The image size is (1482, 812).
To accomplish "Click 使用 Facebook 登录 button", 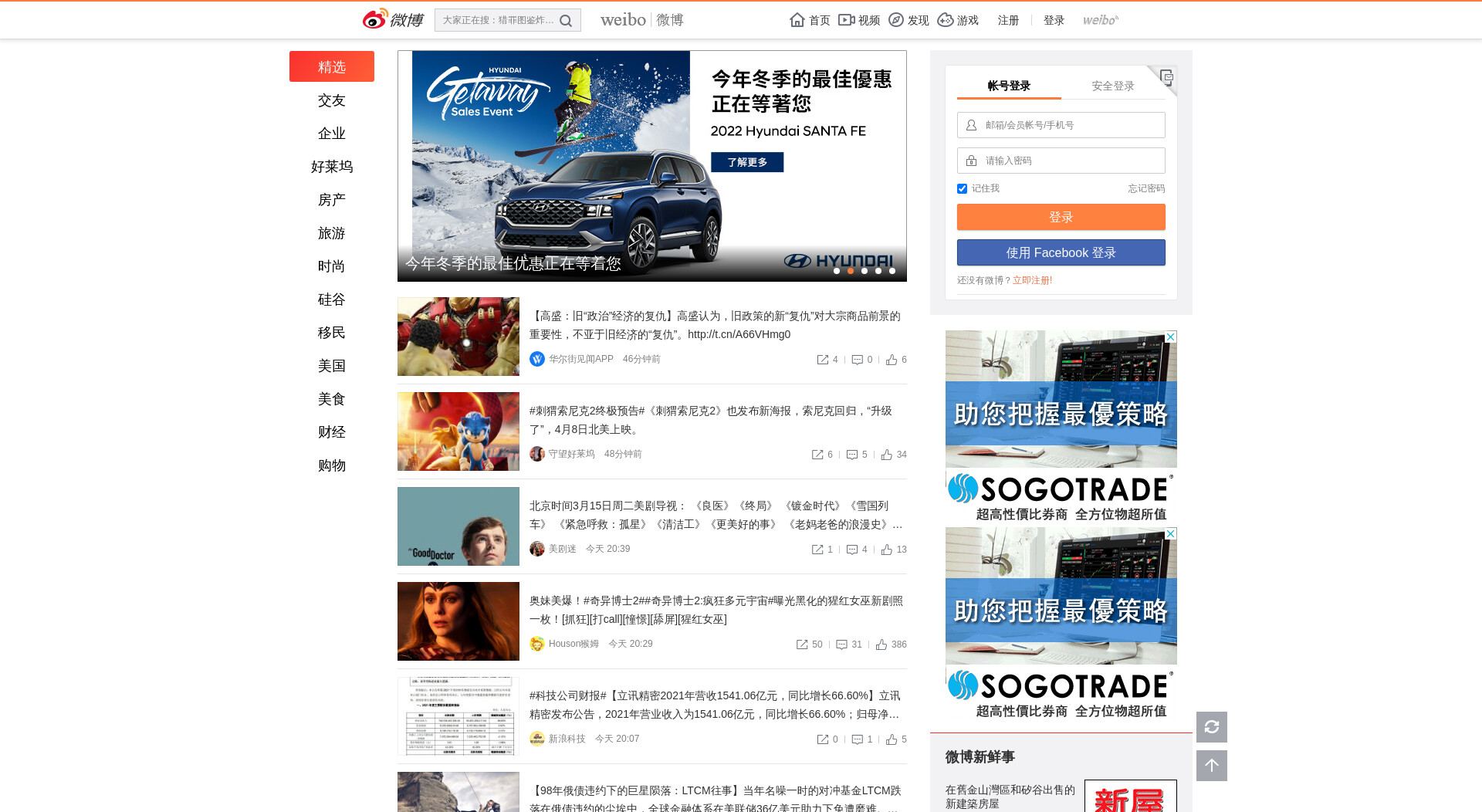I will [1061, 252].
